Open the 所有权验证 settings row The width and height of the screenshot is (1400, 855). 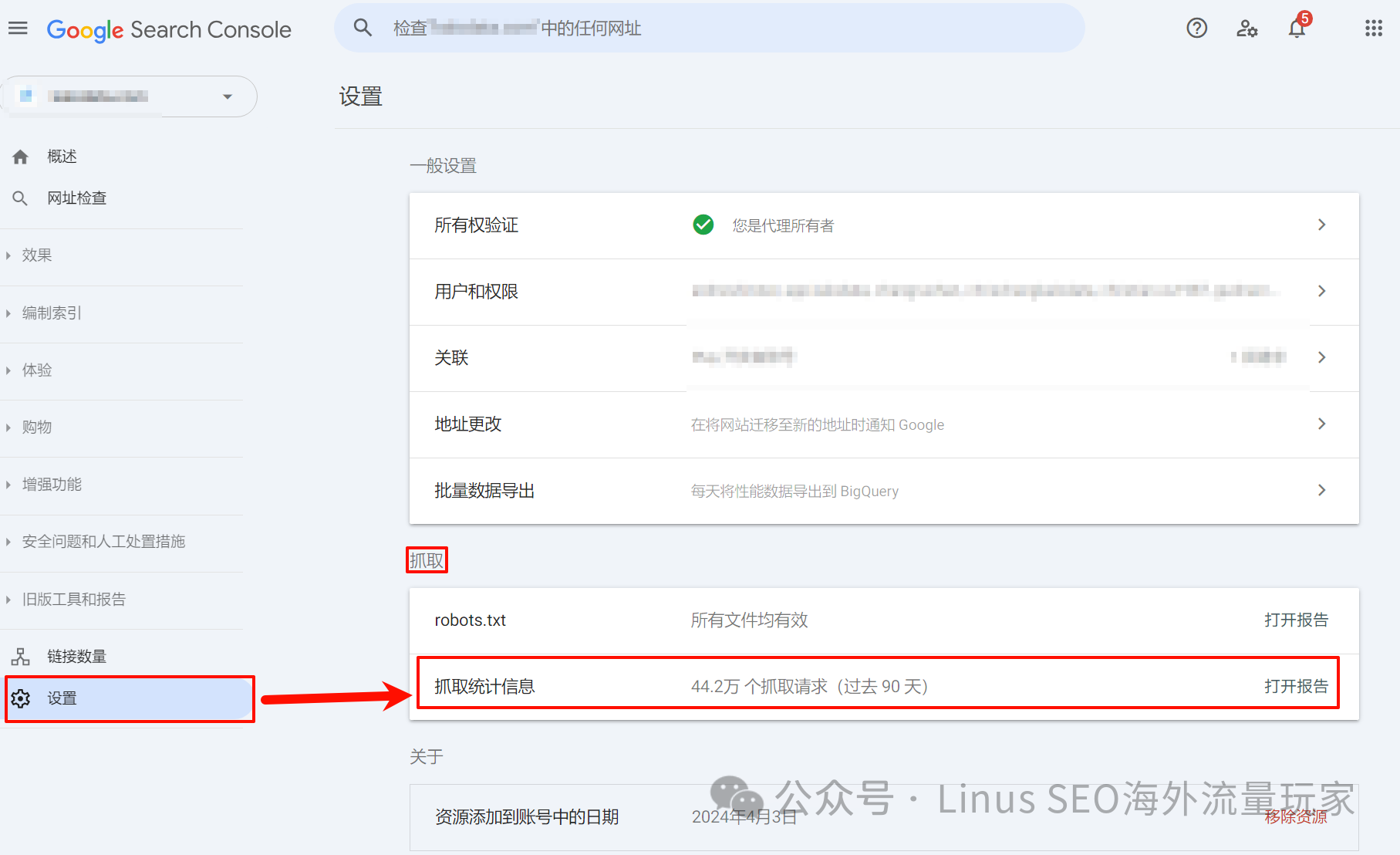pyautogui.click(x=883, y=225)
